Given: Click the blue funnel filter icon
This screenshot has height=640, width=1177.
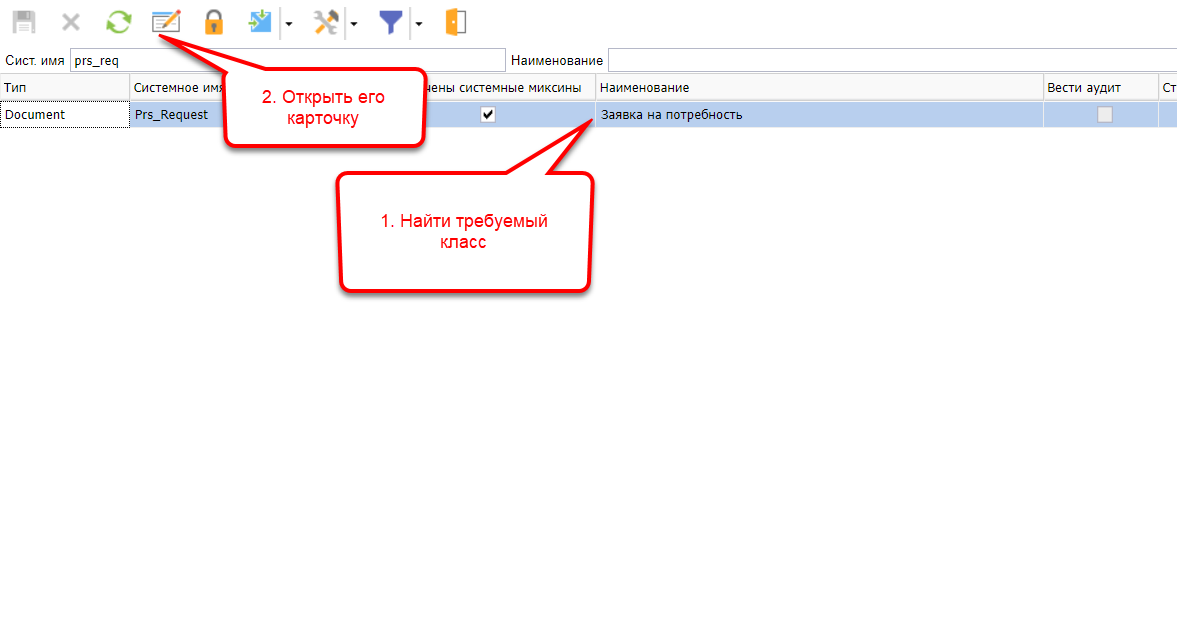Looking at the screenshot, I should click(x=391, y=22).
